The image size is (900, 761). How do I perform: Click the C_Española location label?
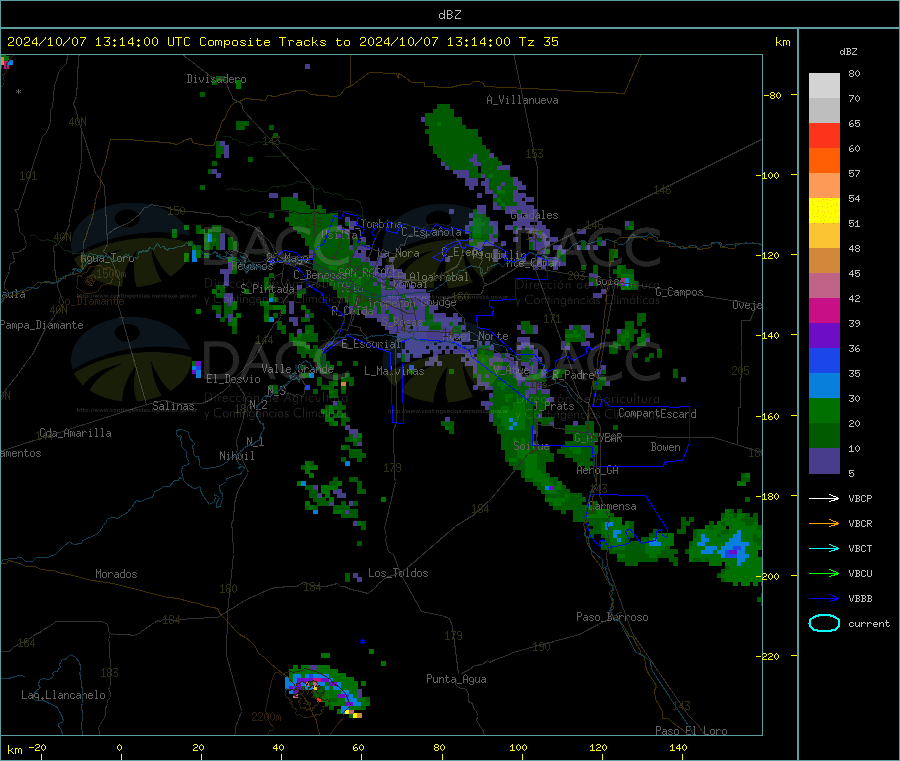(x=431, y=232)
